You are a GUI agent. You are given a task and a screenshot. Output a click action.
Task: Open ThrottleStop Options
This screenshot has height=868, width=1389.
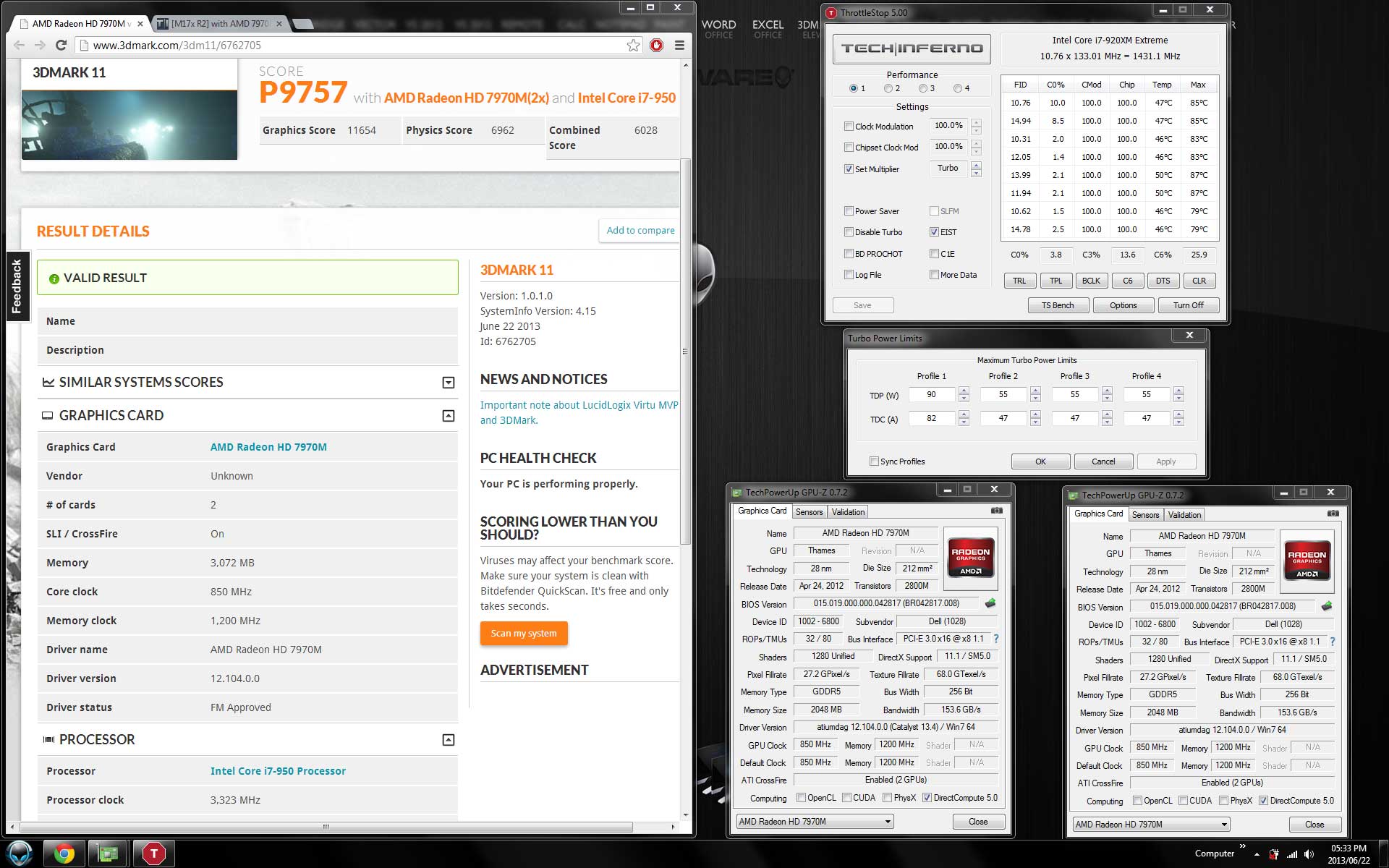click(1123, 305)
